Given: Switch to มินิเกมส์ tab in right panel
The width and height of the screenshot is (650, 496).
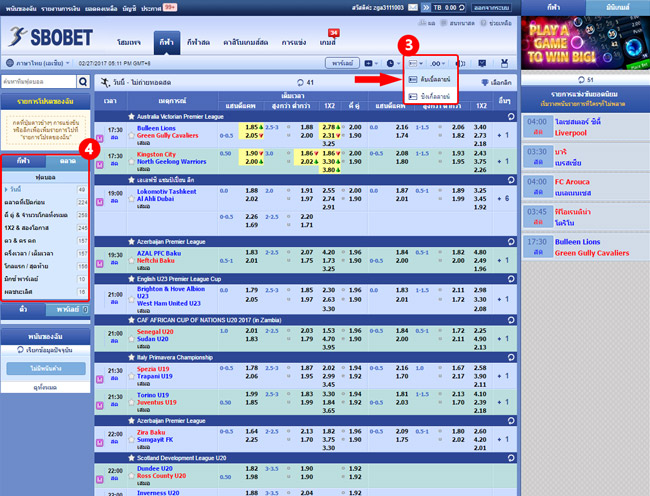Looking at the screenshot, I should pos(617,7).
